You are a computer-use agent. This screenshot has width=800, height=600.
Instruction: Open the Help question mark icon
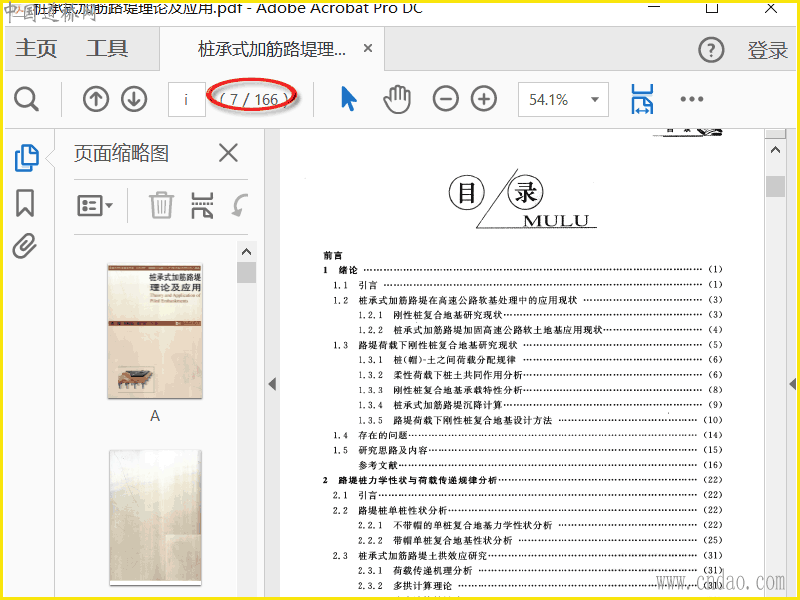(x=711, y=50)
